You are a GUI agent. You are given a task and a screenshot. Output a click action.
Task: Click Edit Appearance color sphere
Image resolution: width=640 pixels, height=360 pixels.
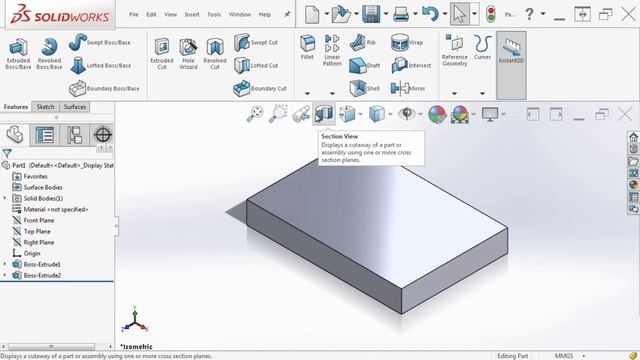click(437, 114)
